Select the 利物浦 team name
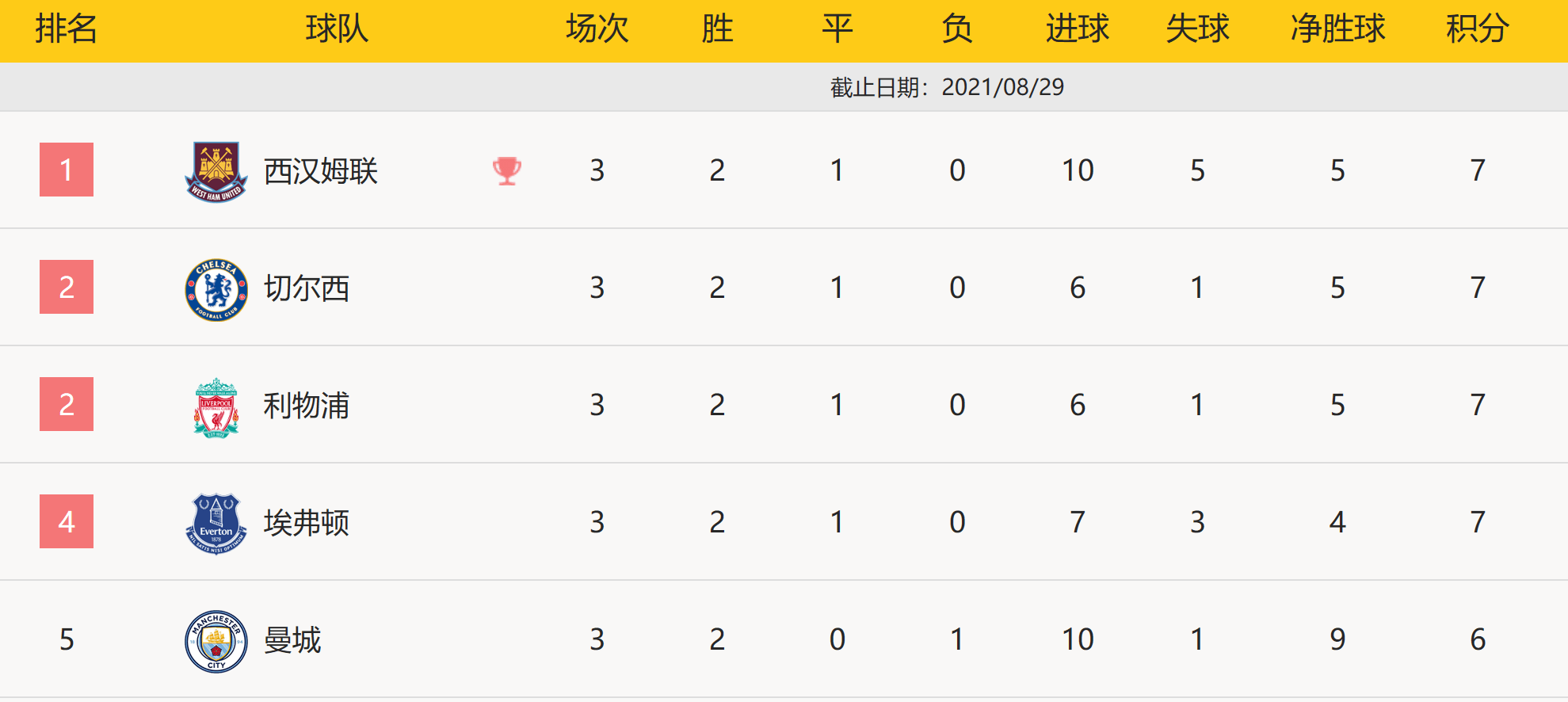1568x702 pixels. (x=307, y=406)
